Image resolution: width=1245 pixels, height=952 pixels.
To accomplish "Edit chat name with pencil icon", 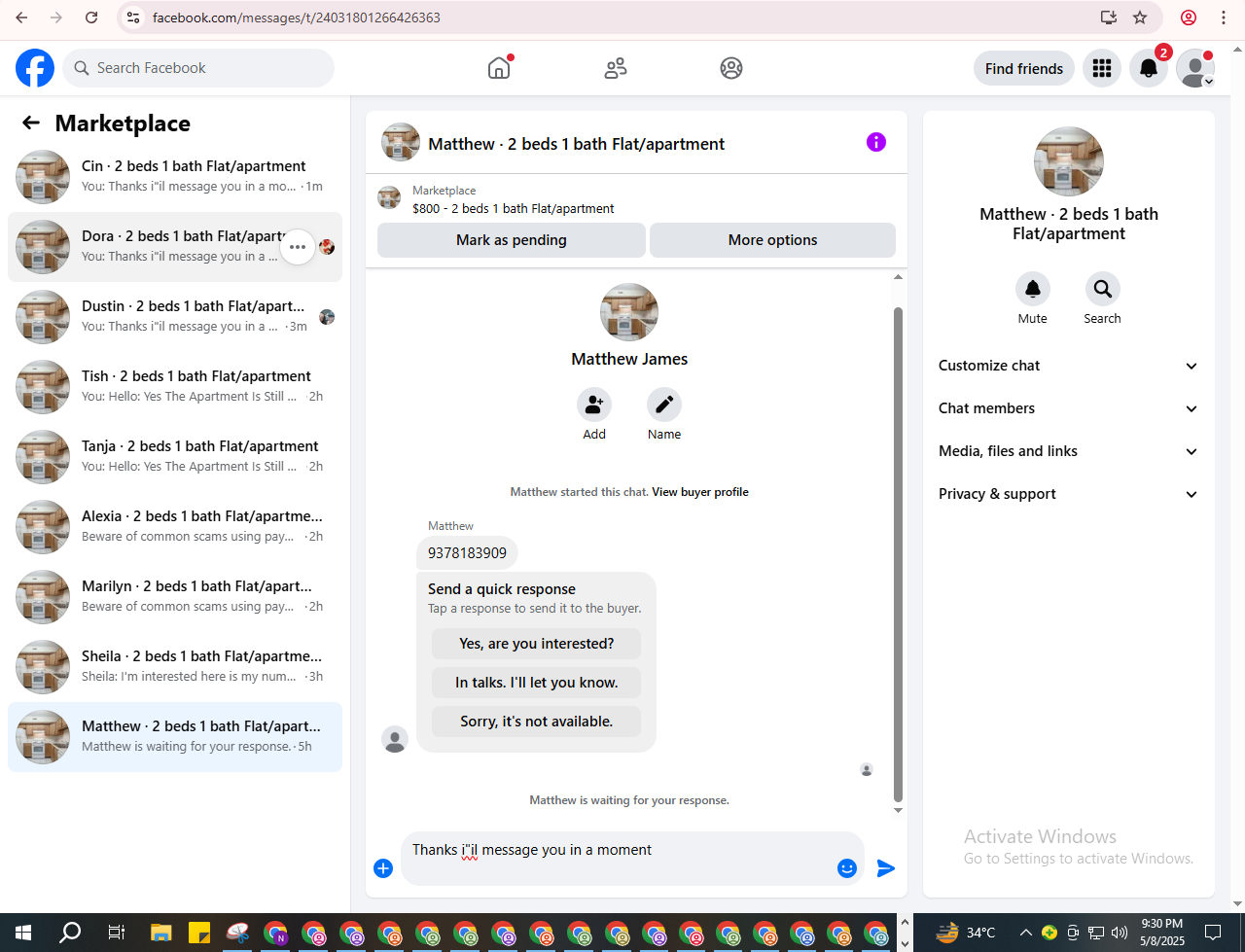I will pos(664,405).
